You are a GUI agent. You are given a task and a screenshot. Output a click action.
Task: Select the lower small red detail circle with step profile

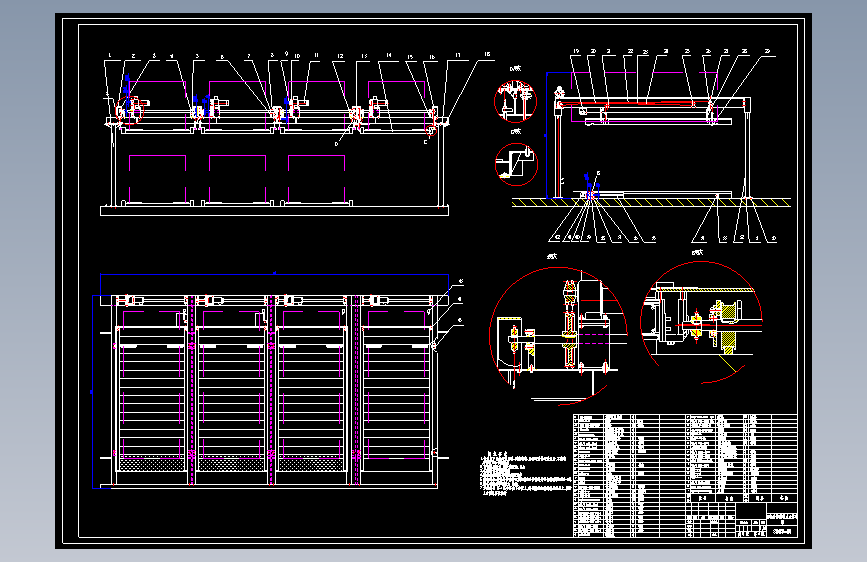(x=516, y=164)
